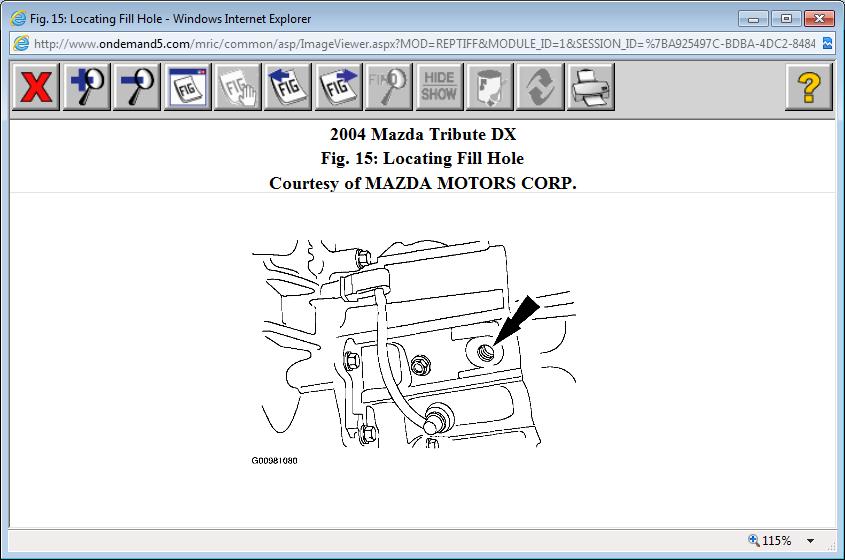Zoom in with the plus magnifier icon
The height and width of the screenshot is (560, 845).
[x=86, y=87]
